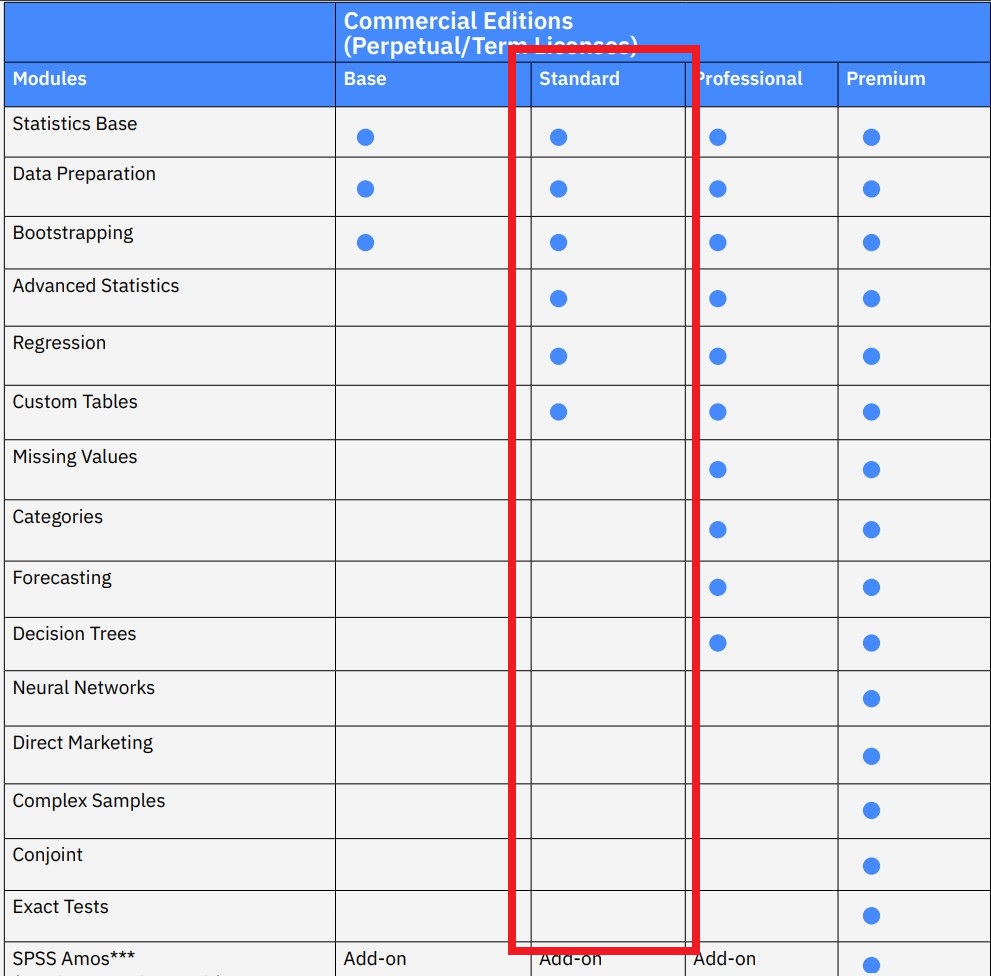Image resolution: width=991 pixels, height=976 pixels.
Task: Click Add-on in SPSS Amos Professional cell
Action: point(724,959)
